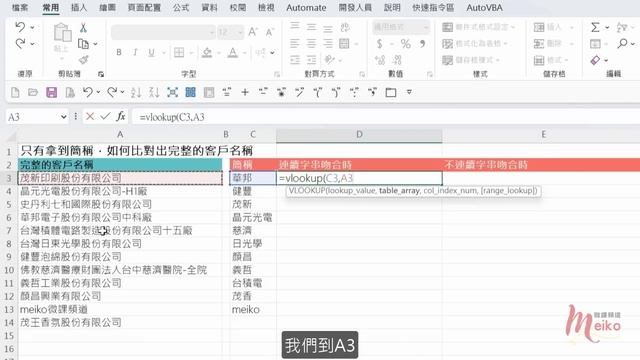Screen dimensions: 640x360
Task: Click the Paste clipboard icon
Action: [62, 32]
